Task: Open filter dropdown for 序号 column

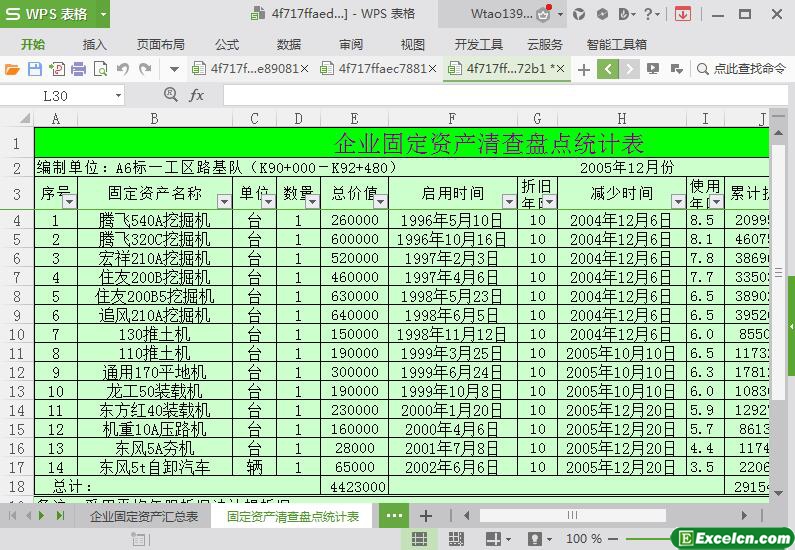Action: pos(69,202)
